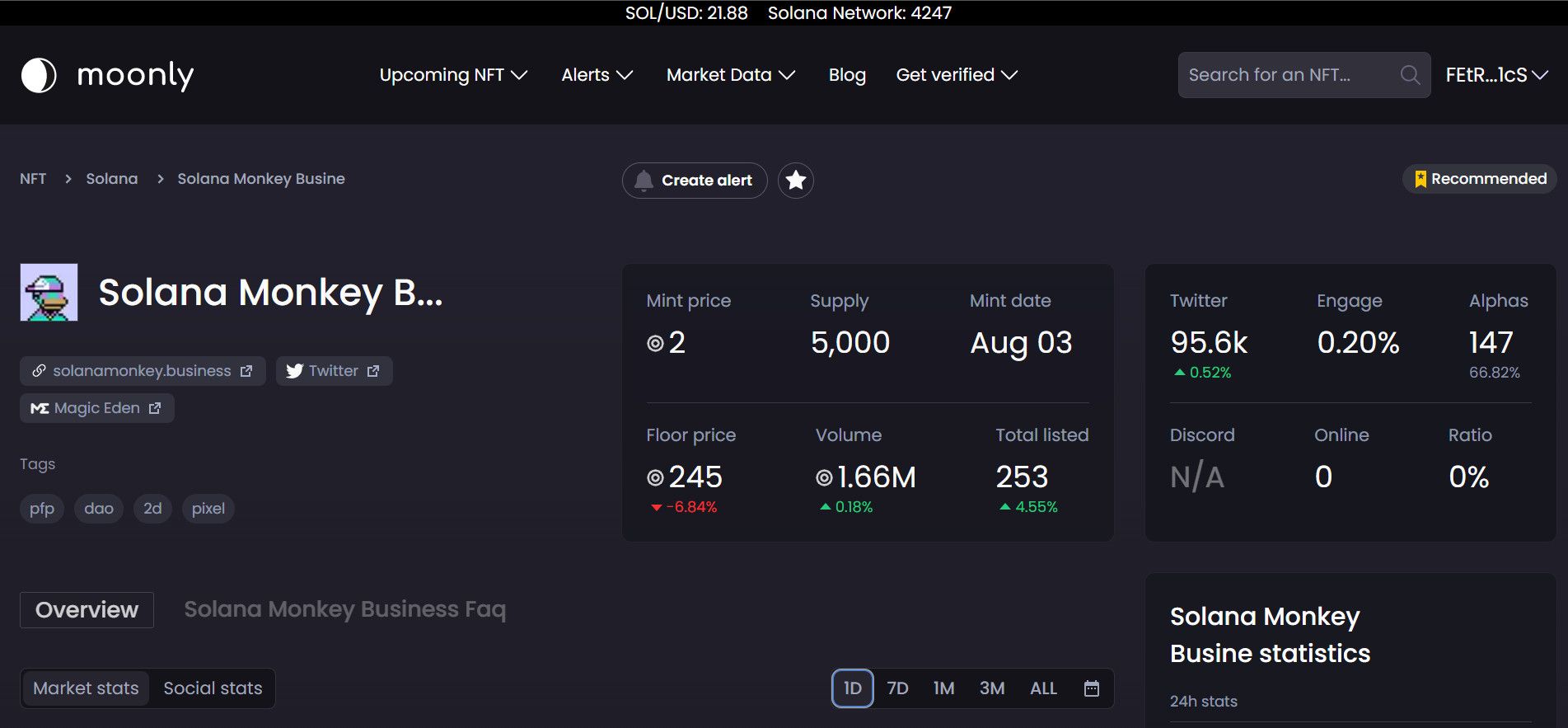Image resolution: width=1568 pixels, height=728 pixels.
Task: Select the ALL time range
Action: pyautogui.click(x=1043, y=688)
